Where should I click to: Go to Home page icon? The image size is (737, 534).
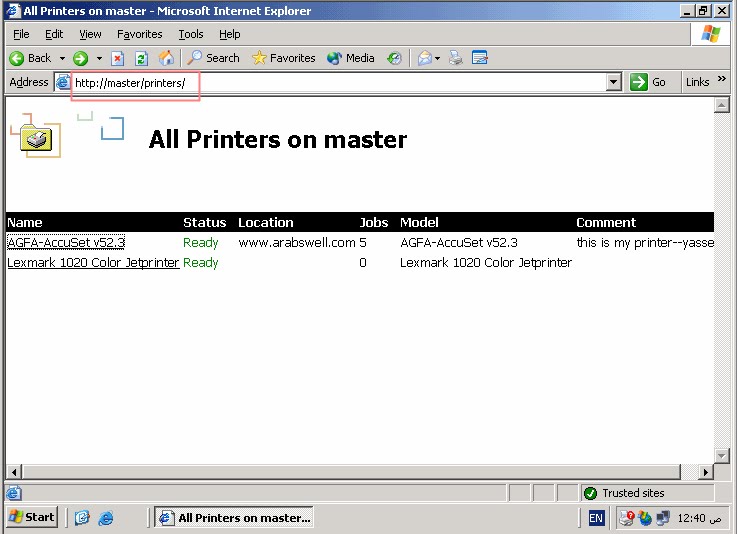coord(166,58)
